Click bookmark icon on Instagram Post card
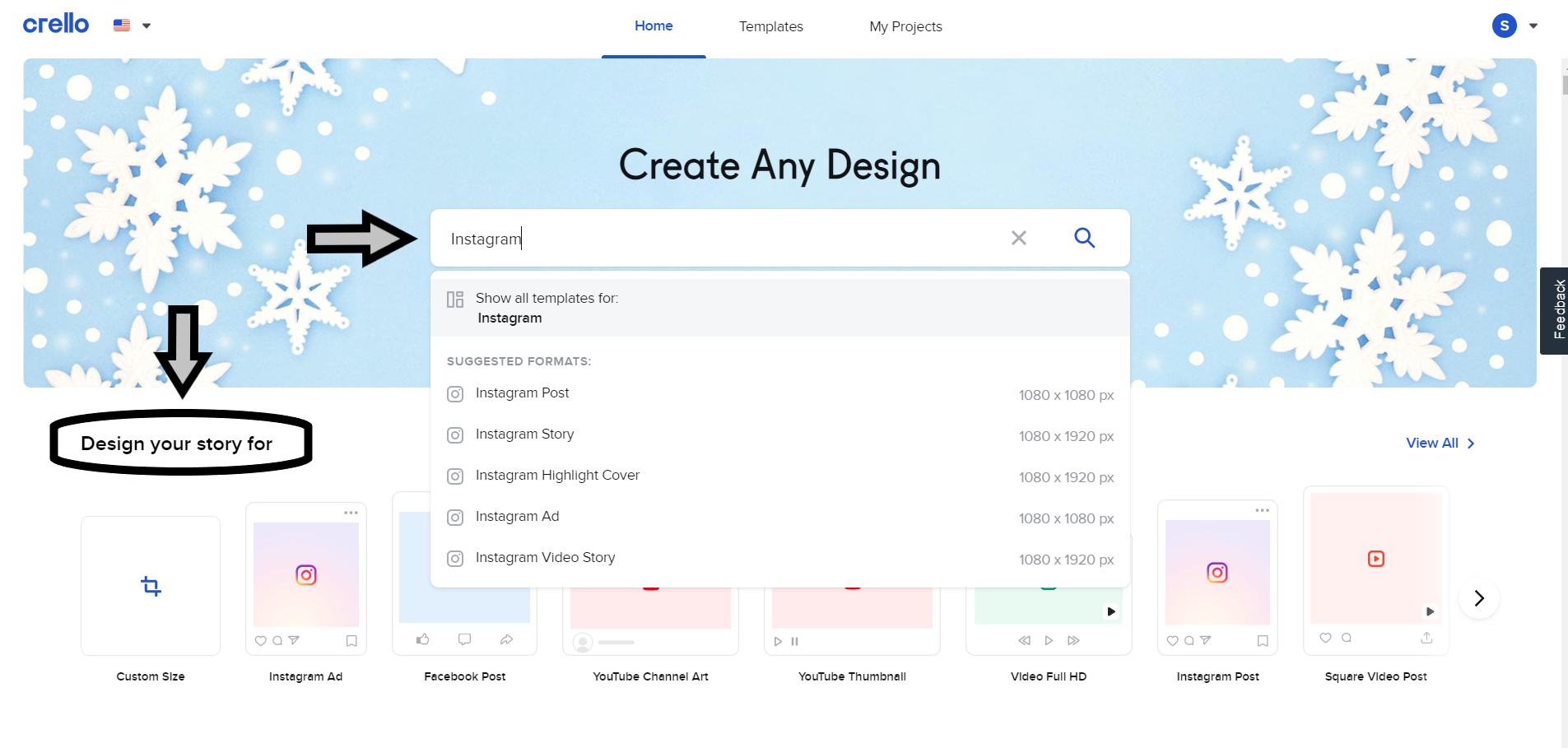 [1263, 640]
